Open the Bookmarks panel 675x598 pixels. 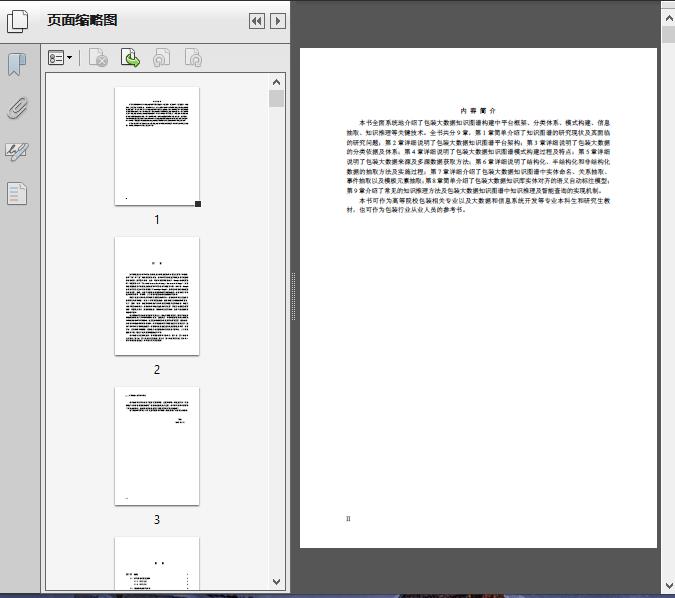17,65
